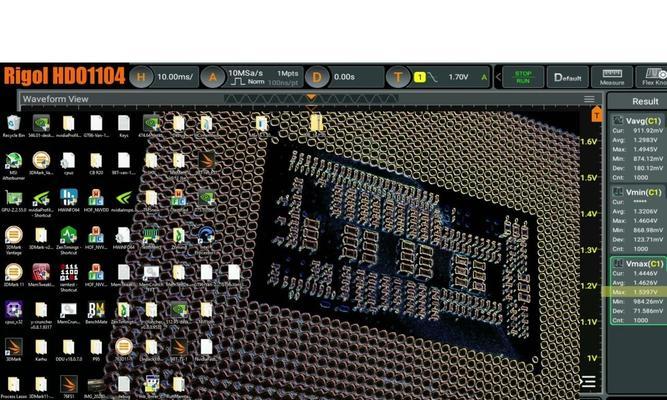Click the delay D knob icon
Viewport: 667px width, 400px height.
[317, 77]
